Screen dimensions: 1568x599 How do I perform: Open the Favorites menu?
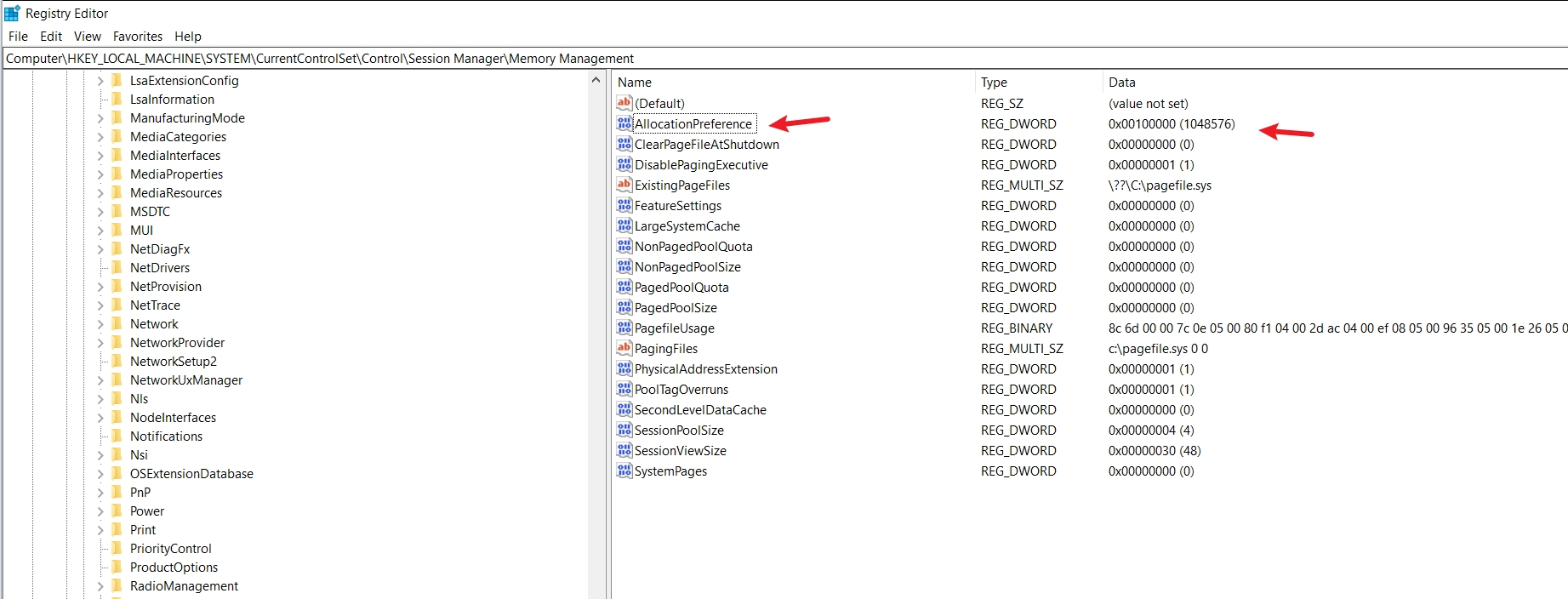click(x=138, y=37)
